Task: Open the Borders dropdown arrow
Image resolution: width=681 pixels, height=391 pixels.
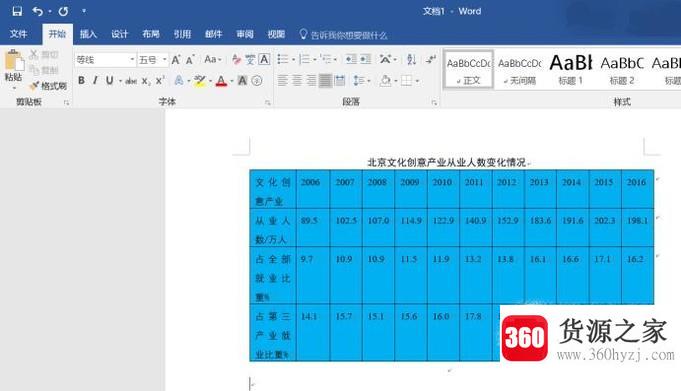Action: point(417,81)
